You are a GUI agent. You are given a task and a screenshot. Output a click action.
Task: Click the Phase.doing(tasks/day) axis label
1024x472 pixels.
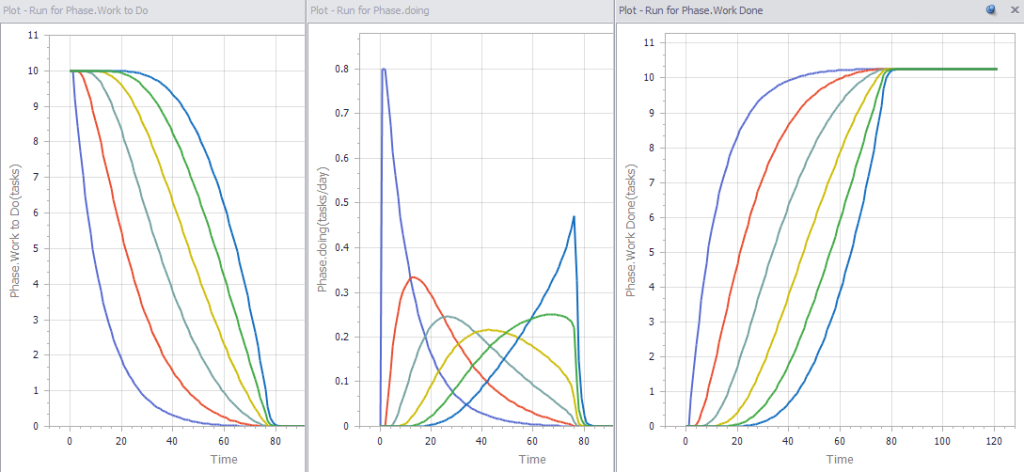click(323, 231)
